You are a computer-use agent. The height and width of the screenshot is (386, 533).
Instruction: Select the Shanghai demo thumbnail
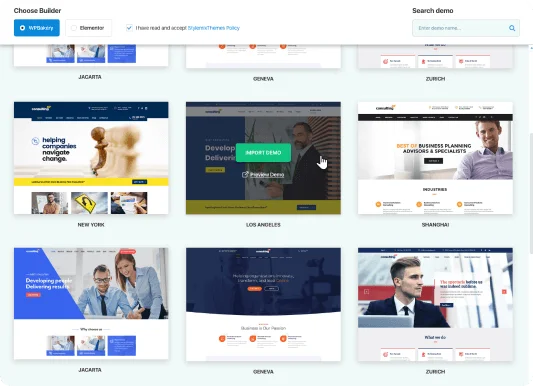[435, 158]
